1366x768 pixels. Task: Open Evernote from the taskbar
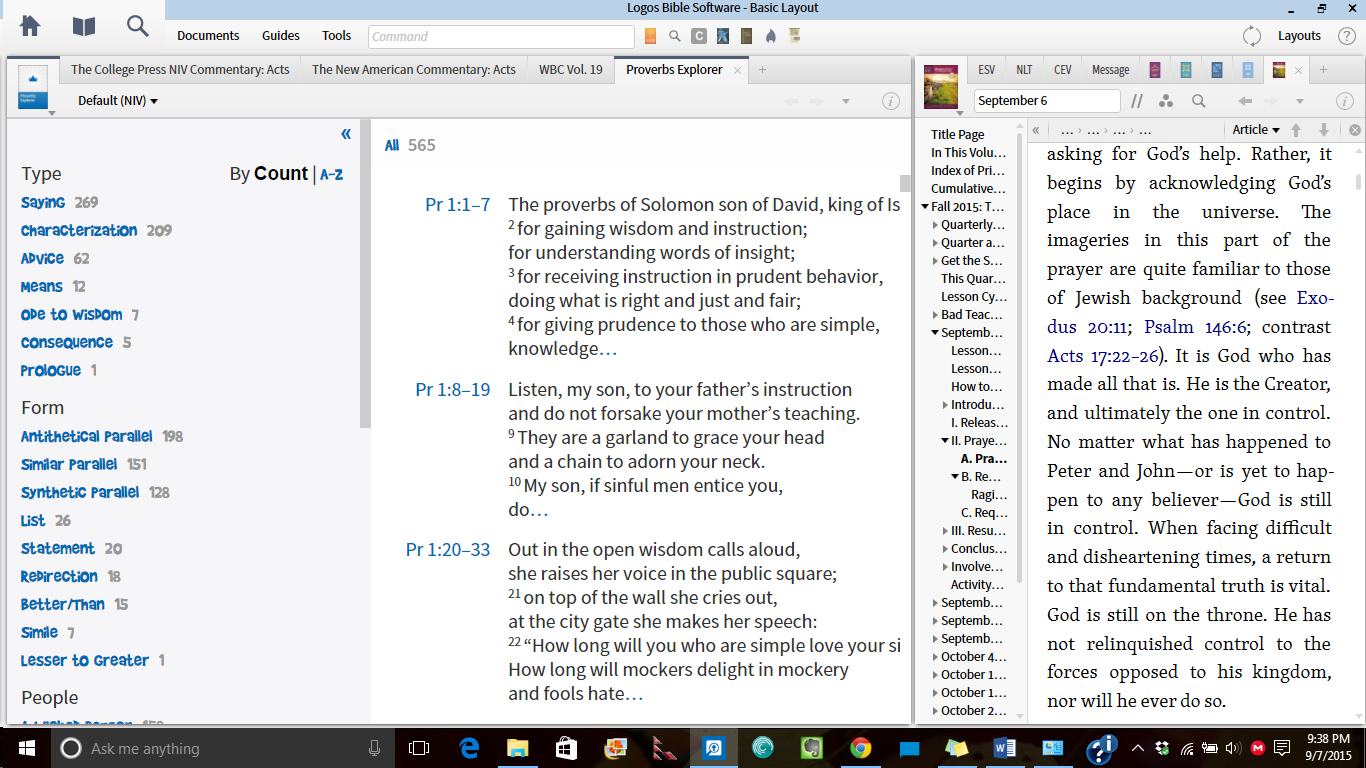(x=811, y=748)
